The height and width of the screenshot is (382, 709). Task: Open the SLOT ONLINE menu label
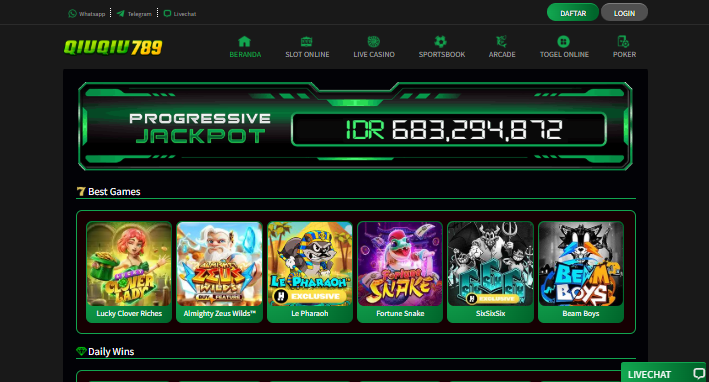pyautogui.click(x=307, y=55)
